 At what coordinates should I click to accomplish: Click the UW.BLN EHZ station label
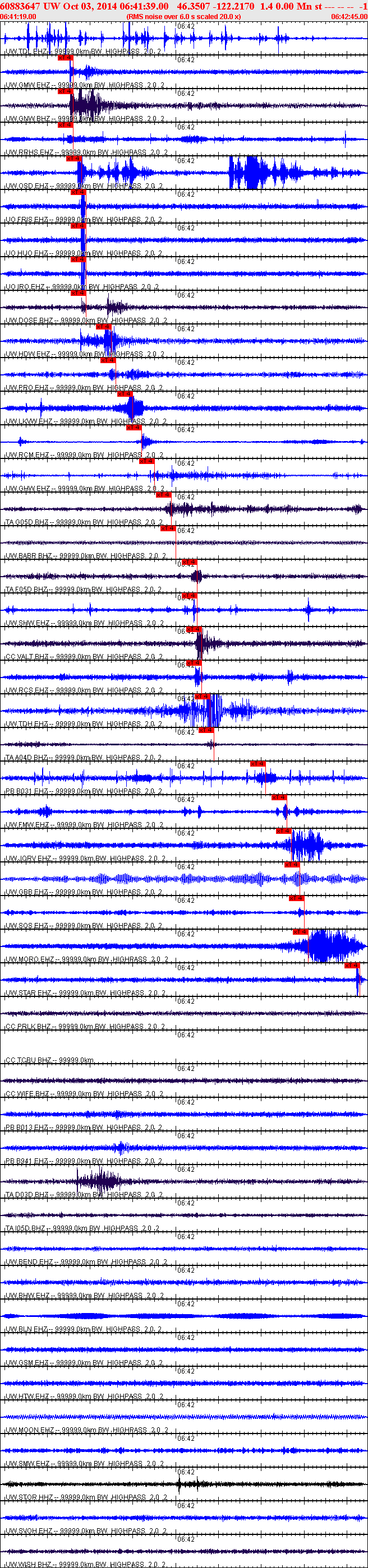point(27,1329)
